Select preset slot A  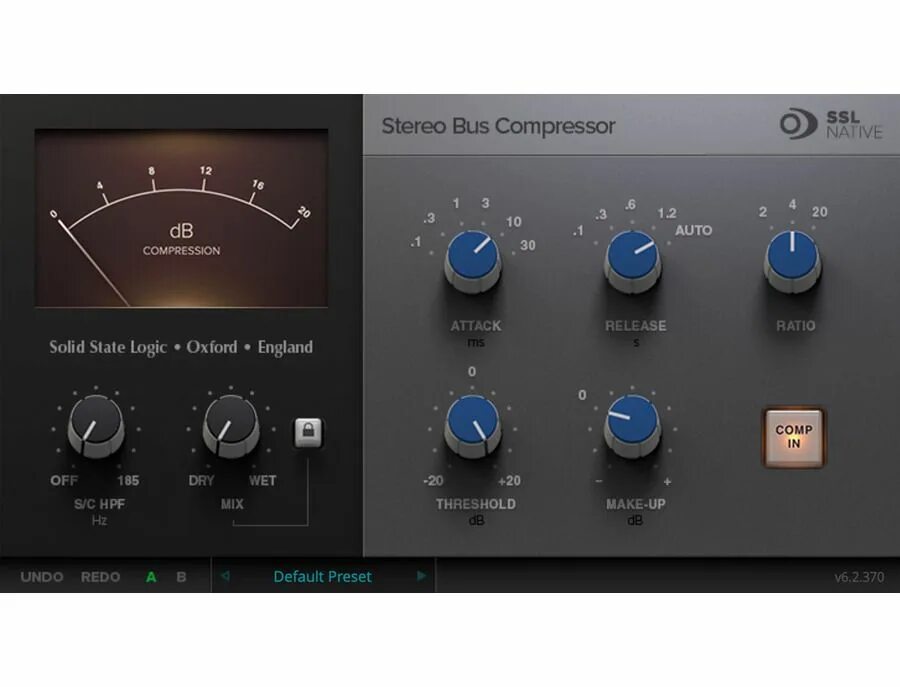pos(151,577)
